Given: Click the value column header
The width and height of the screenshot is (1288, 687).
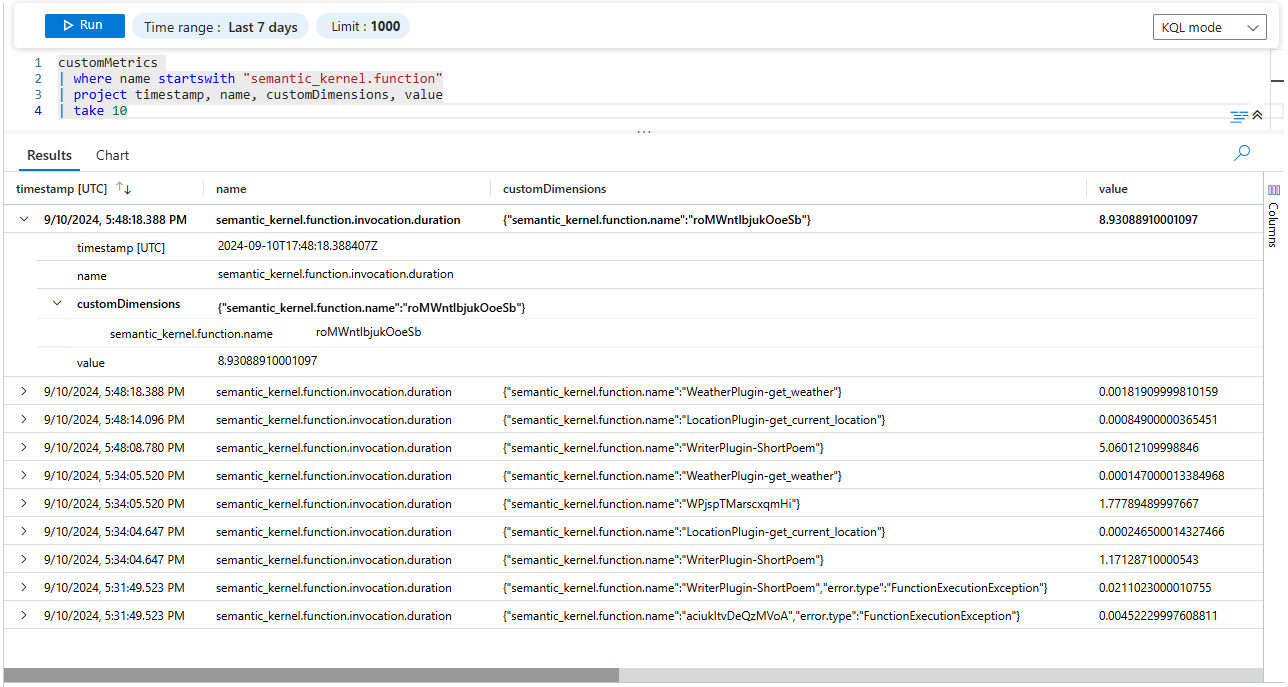Looking at the screenshot, I should point(1113,189).
